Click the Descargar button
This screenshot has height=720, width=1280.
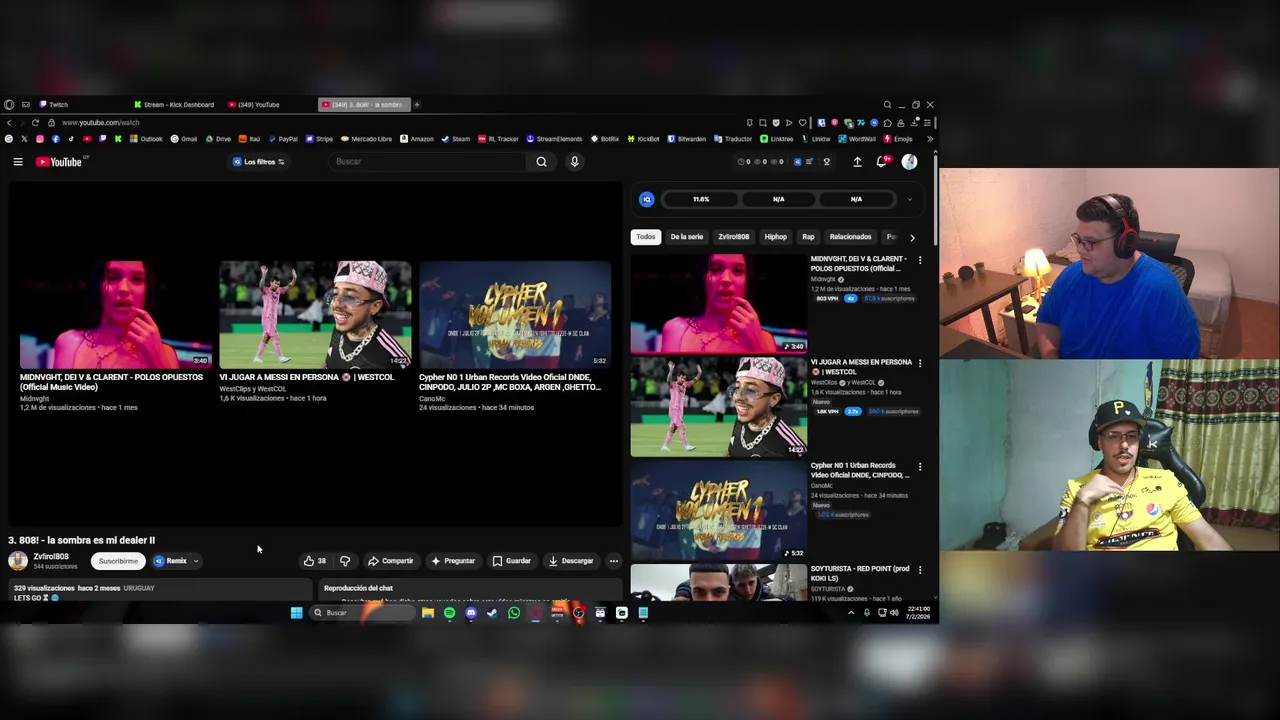click(x=571, y=561)
